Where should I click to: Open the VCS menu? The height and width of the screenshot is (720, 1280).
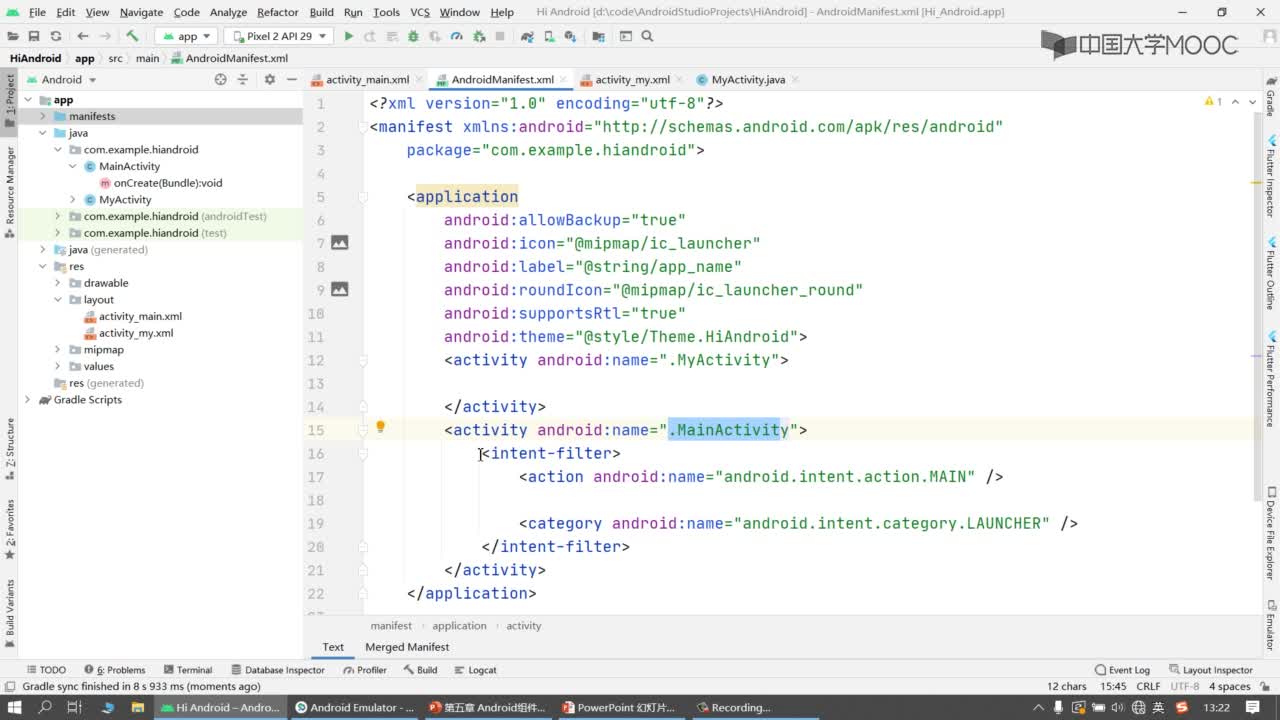click(x=420, y=12)
